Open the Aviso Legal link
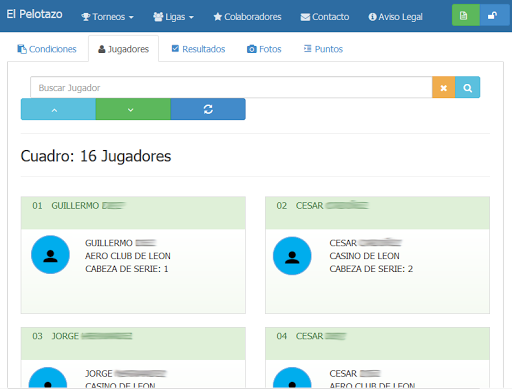This screenshot has width=512, height=389. coord(395,17)
